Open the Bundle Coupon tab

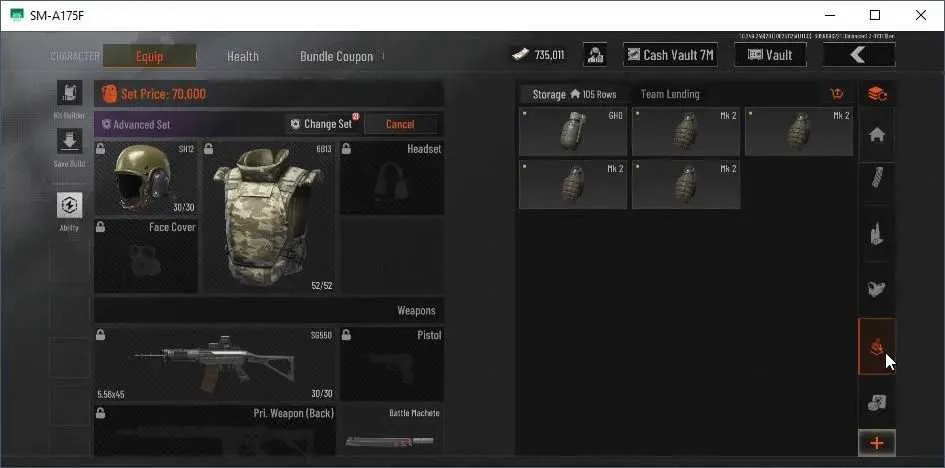336,56
